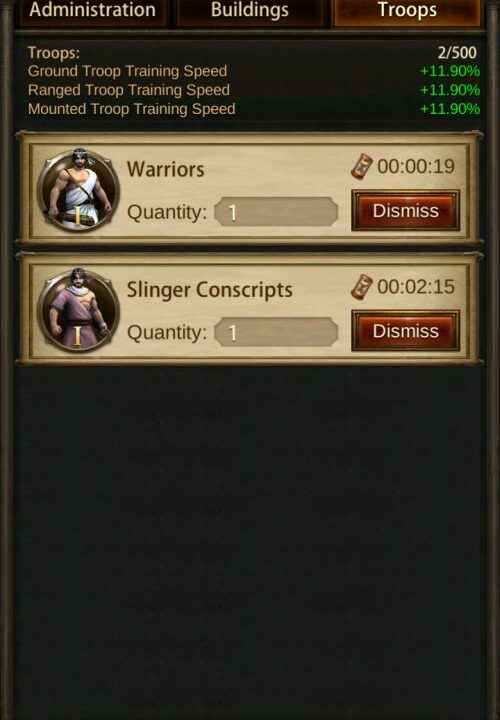Tap the Warriors portrait icon

click(79, 190)
